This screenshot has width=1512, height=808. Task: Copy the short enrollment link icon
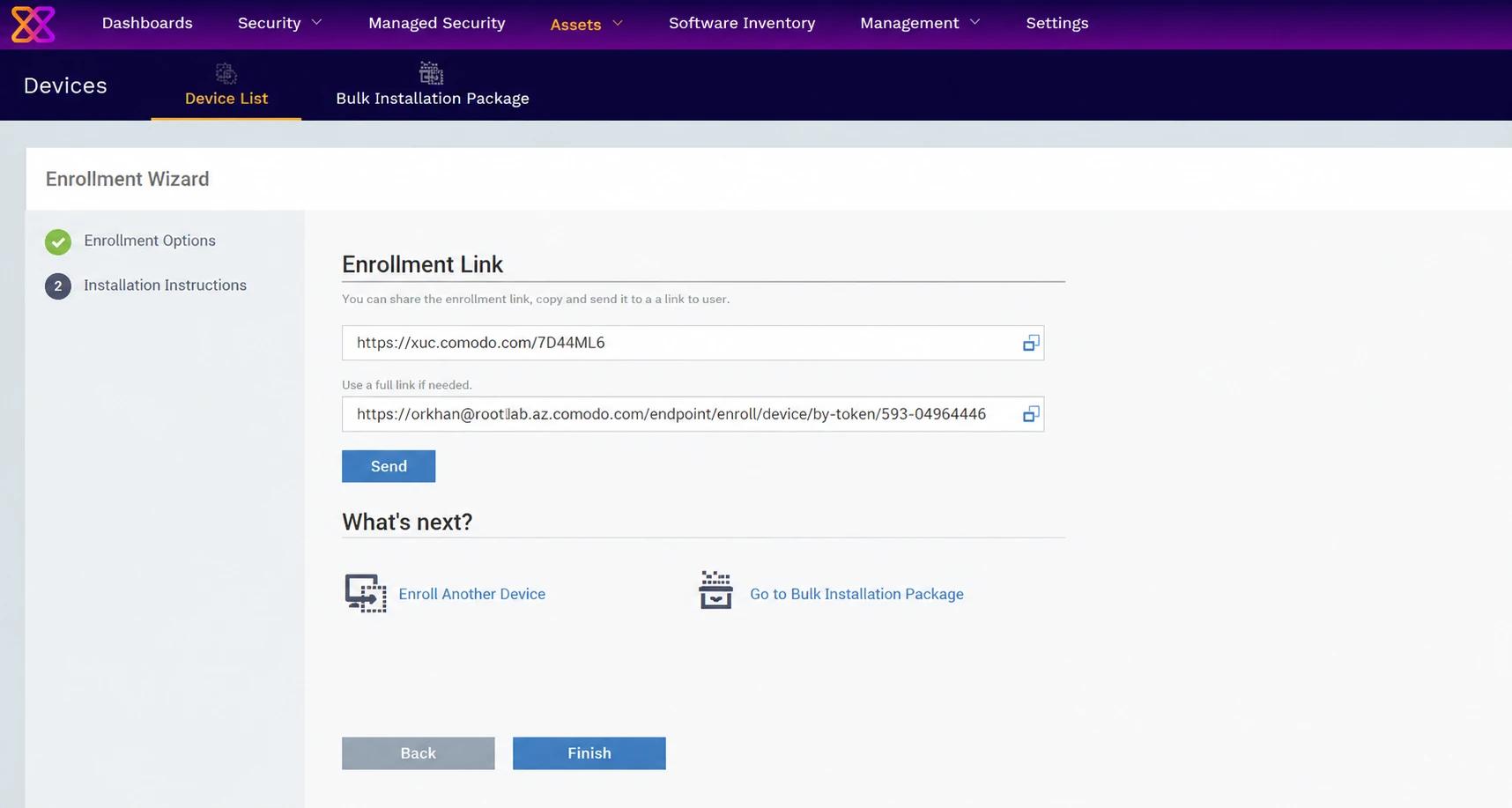1031,343
